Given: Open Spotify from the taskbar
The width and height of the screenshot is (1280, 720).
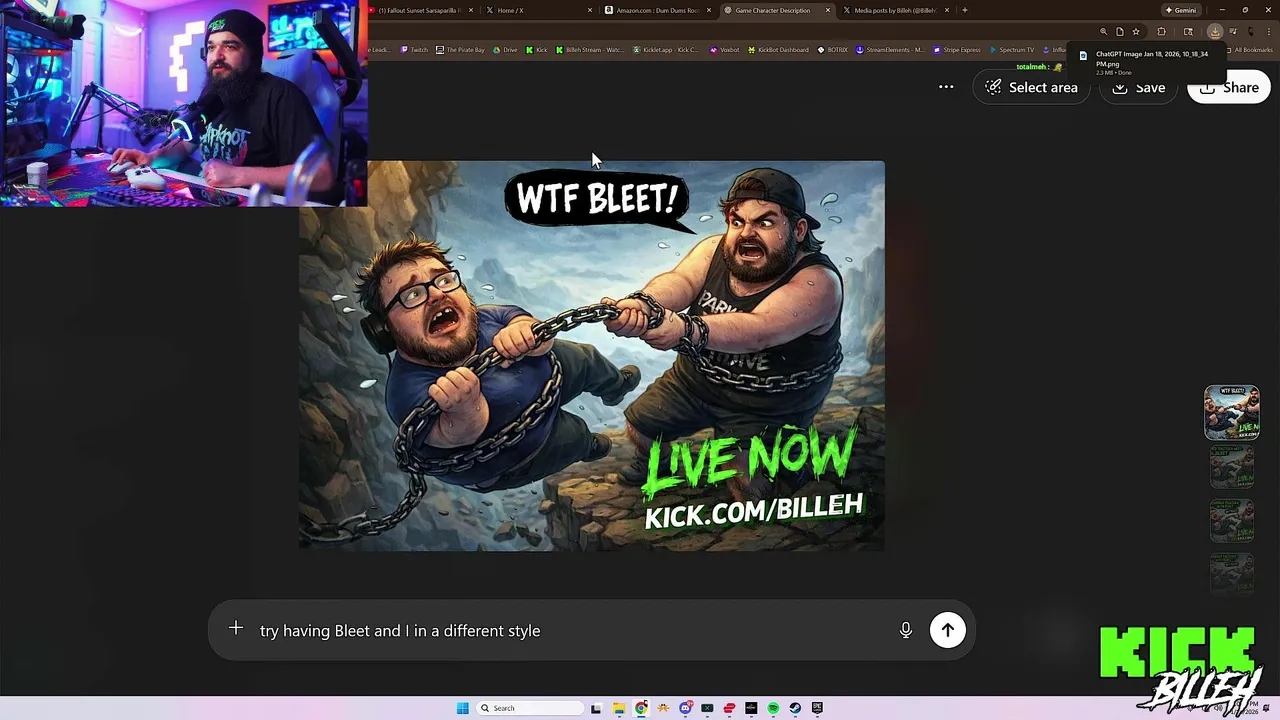Looking at the screenshot, I should click(x=773, y=708).
